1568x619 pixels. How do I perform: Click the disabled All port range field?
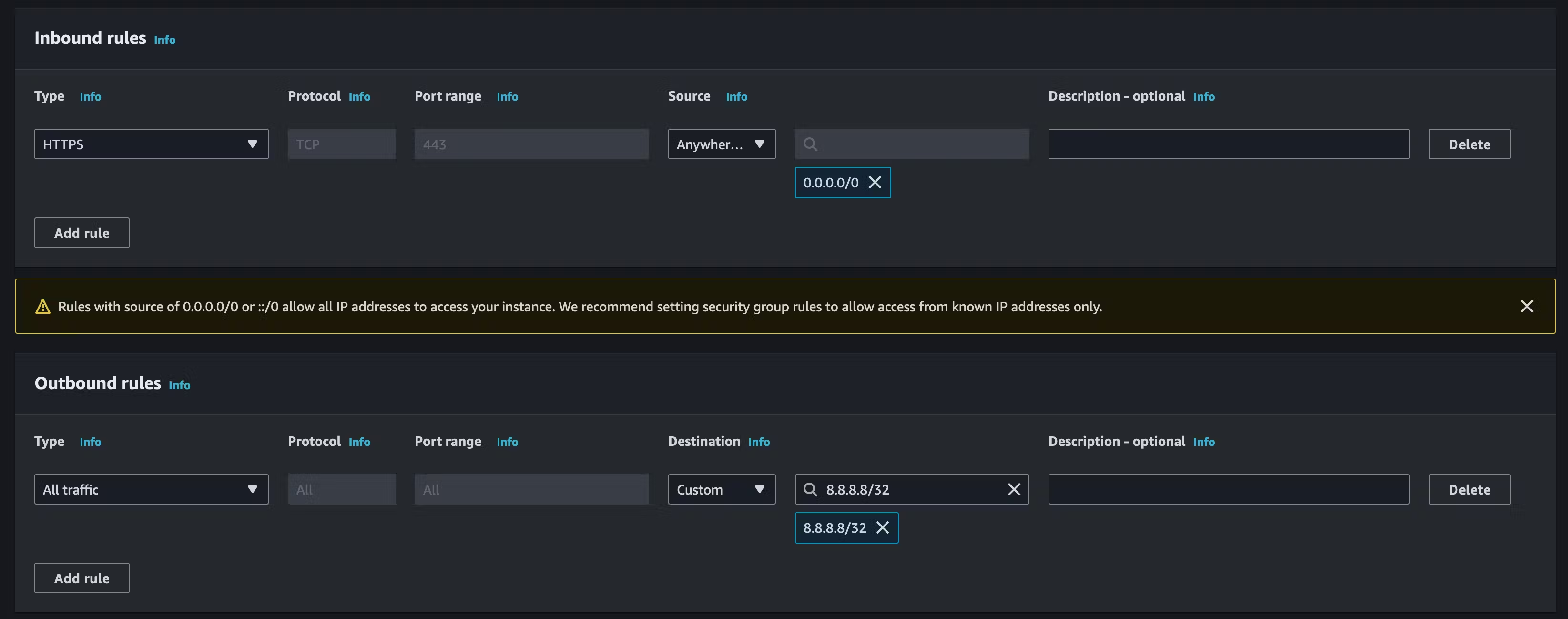point(531,489)
